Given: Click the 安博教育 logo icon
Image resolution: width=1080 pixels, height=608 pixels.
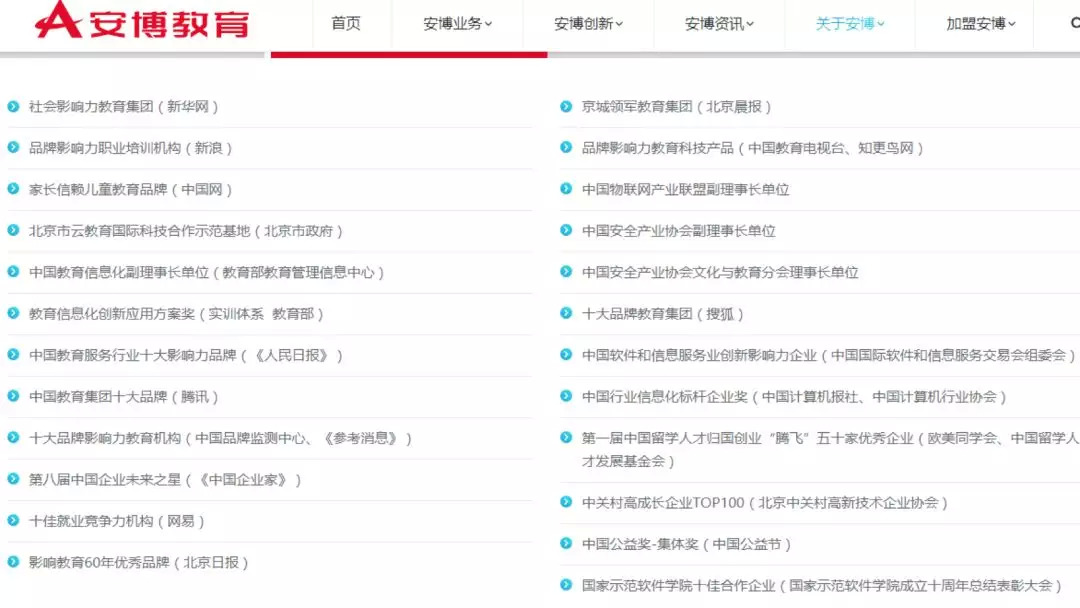Looking at the screenshot, I should tap(58, 20).
